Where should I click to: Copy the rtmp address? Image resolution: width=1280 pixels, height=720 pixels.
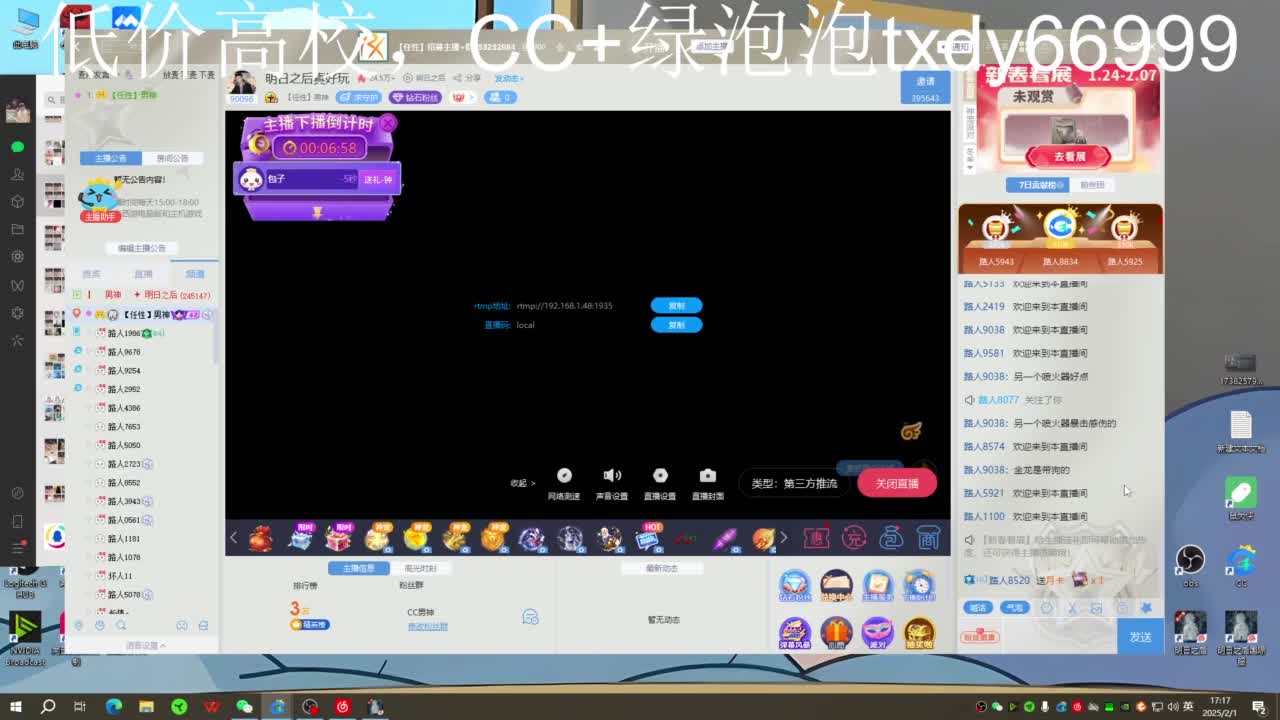[677, 305]
